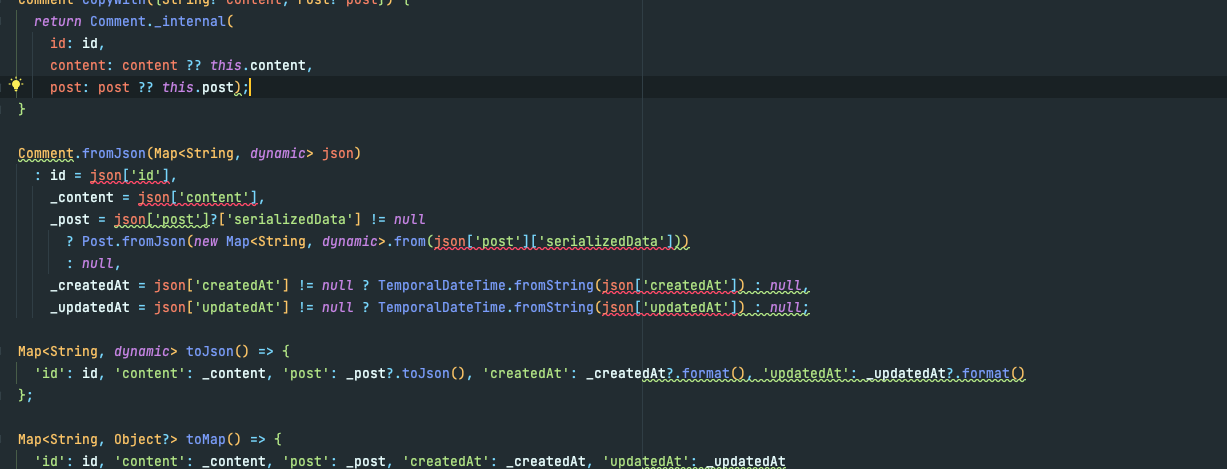
Task: Click '_post?.toJson()' in the toJson map
Action: (406, 373)
